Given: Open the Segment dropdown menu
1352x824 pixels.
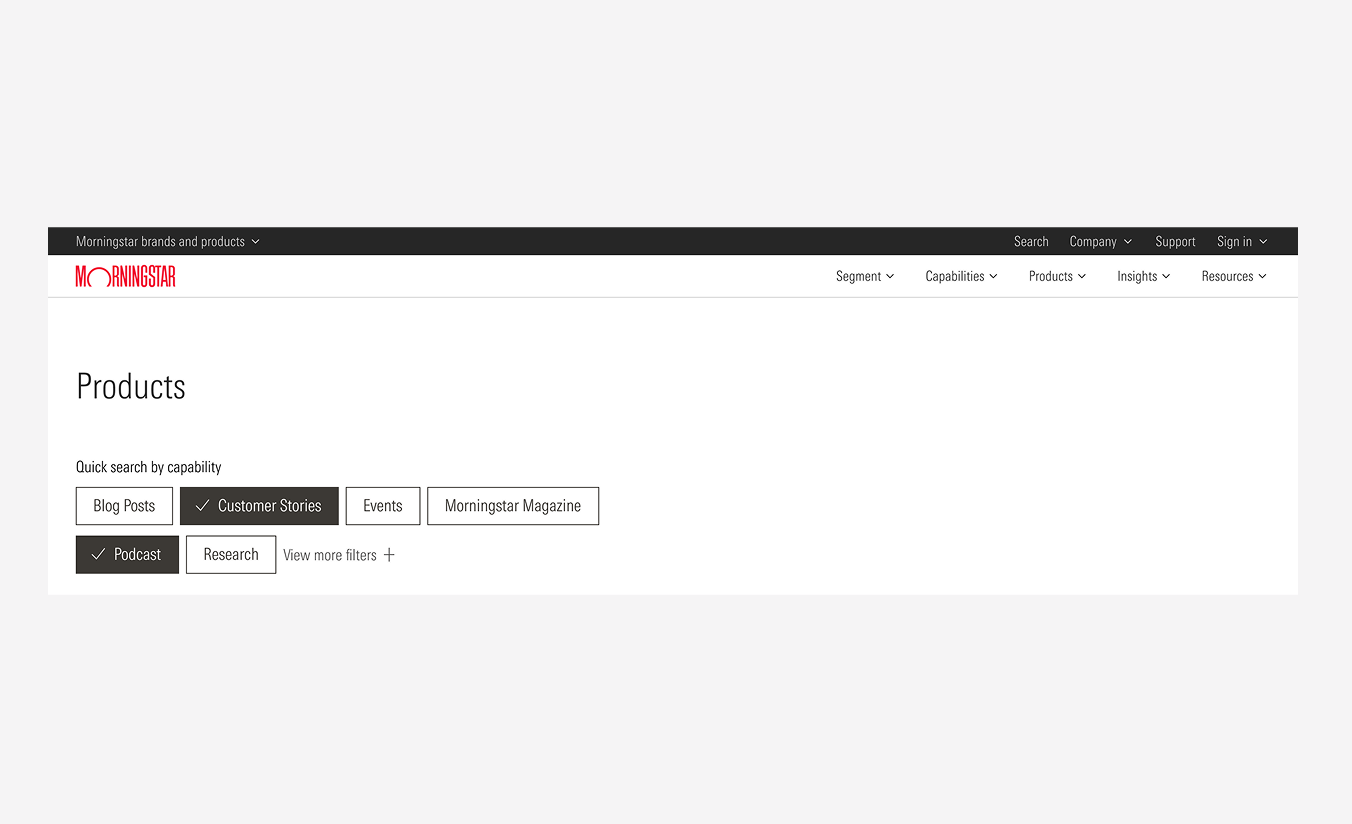Looking at the screenshot, I should point(865,277).
